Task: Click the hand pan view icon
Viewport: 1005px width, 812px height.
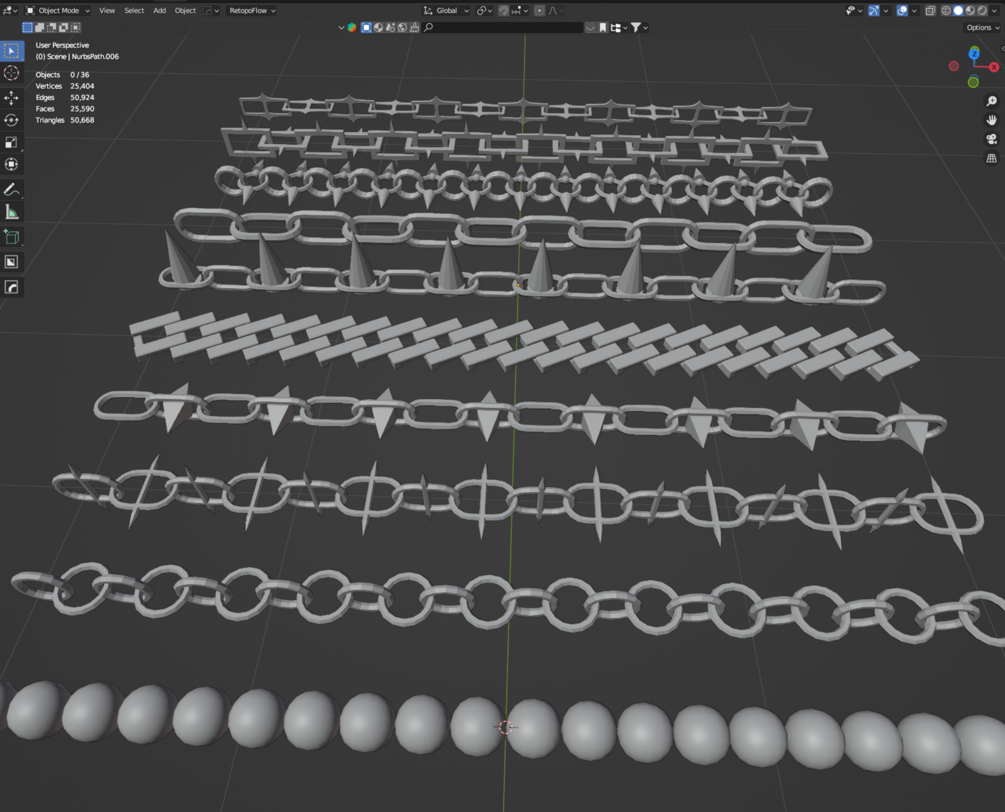Action: click(x=992, y=120)
